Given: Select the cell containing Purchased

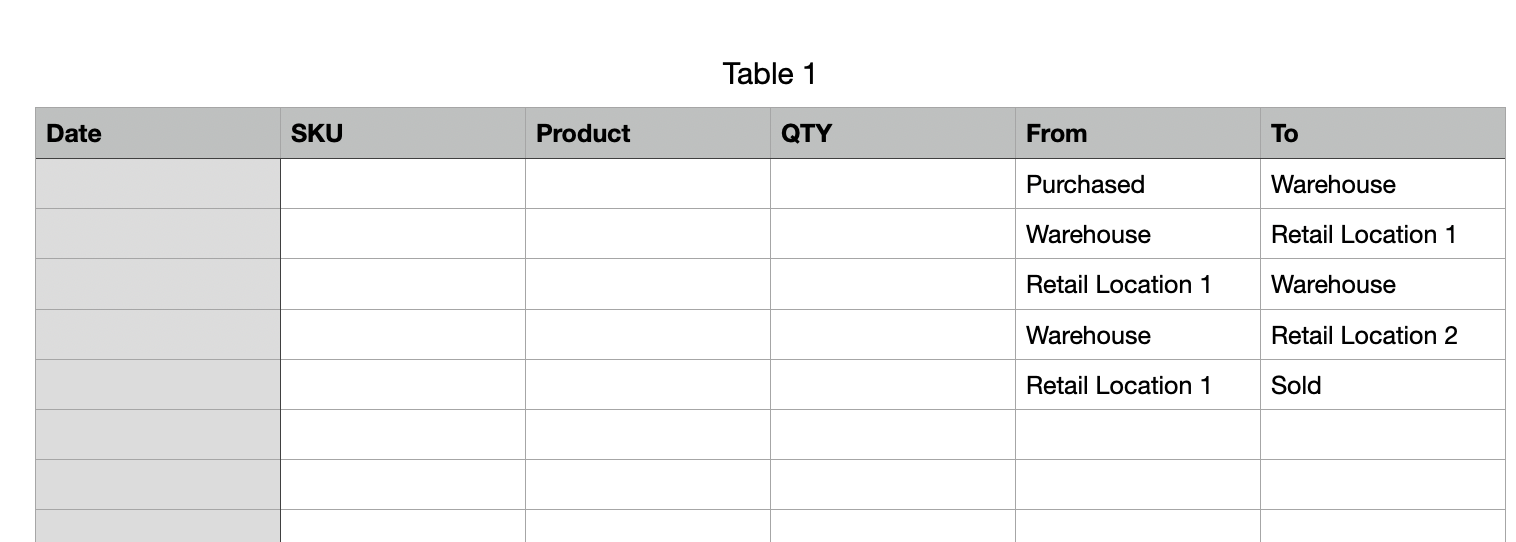Looking at the screenshot, I should [1138, 184].
